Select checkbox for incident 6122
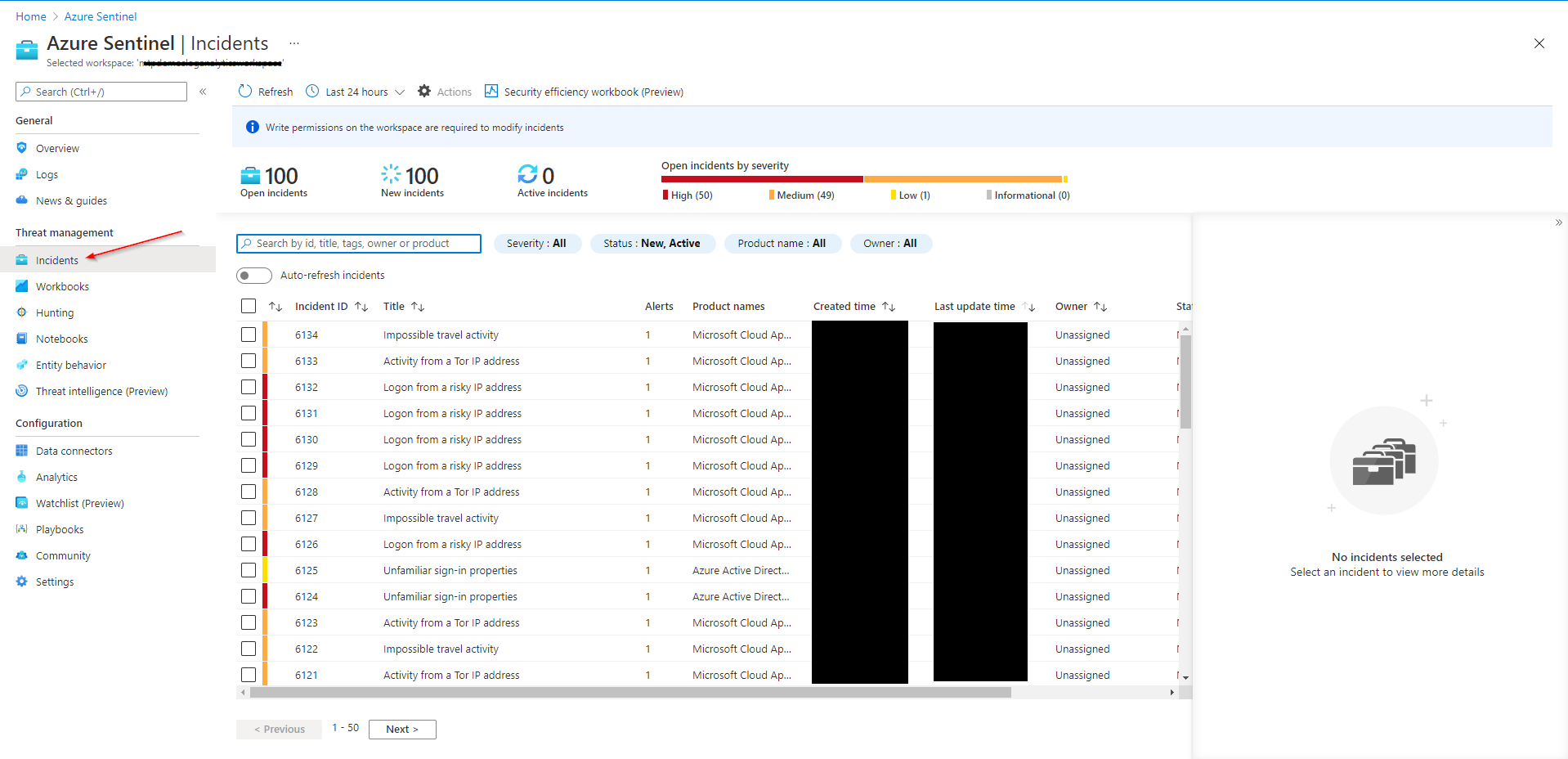This screenshot has height=759, width=1568. pyautogui.click(x=249, y=649)
